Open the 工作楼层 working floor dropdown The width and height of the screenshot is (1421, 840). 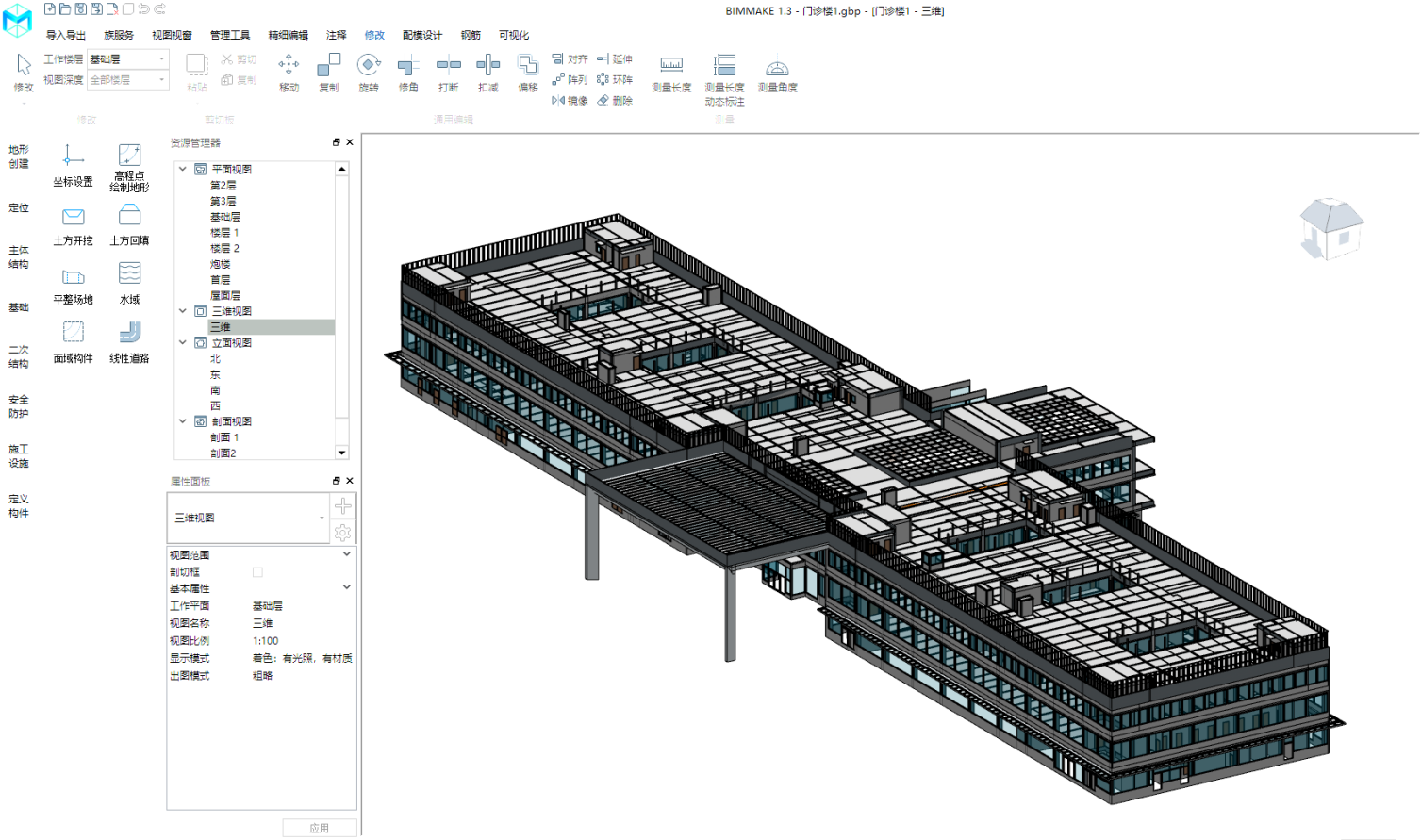[x=128, y=59]
